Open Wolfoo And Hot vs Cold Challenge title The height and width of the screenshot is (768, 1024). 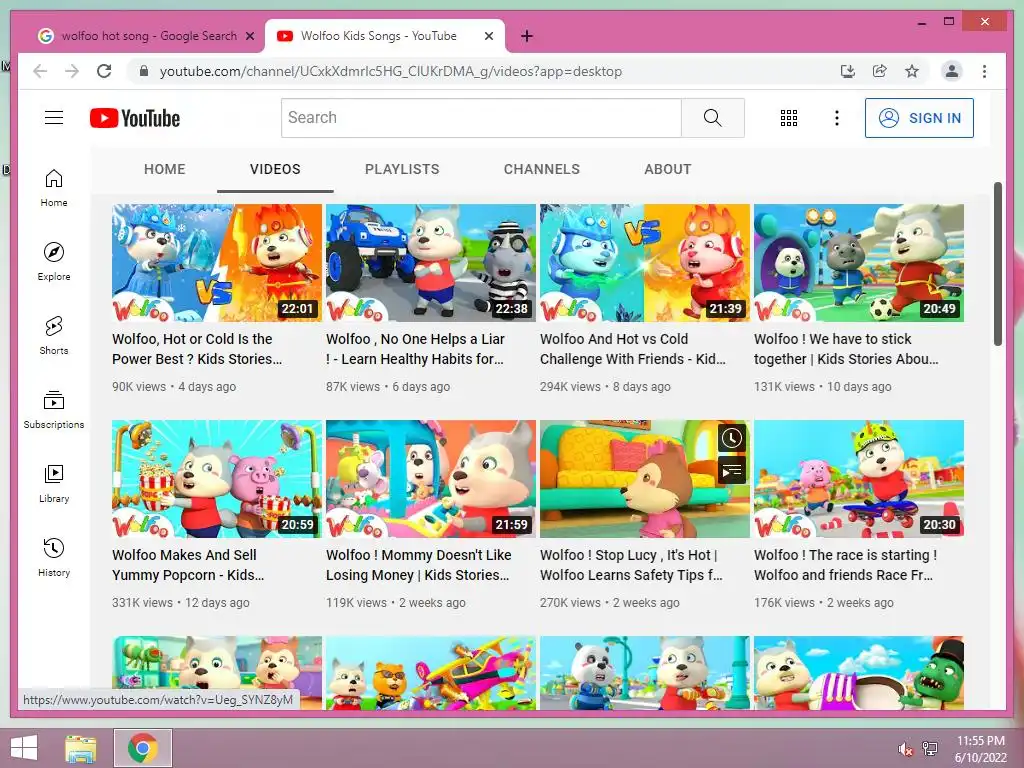pos(632,349)
